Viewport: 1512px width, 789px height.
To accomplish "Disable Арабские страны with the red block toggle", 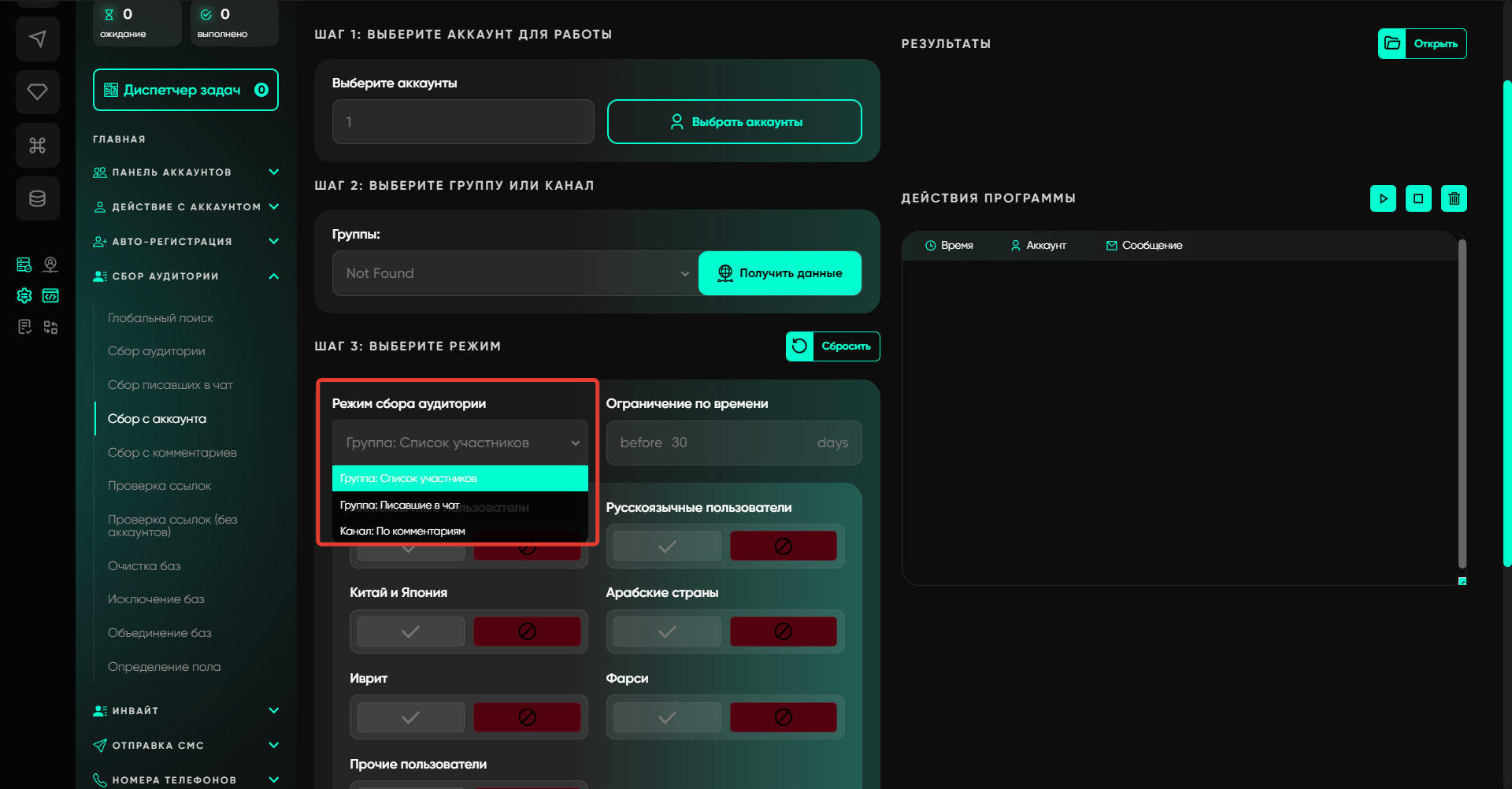I will [783, 632].
